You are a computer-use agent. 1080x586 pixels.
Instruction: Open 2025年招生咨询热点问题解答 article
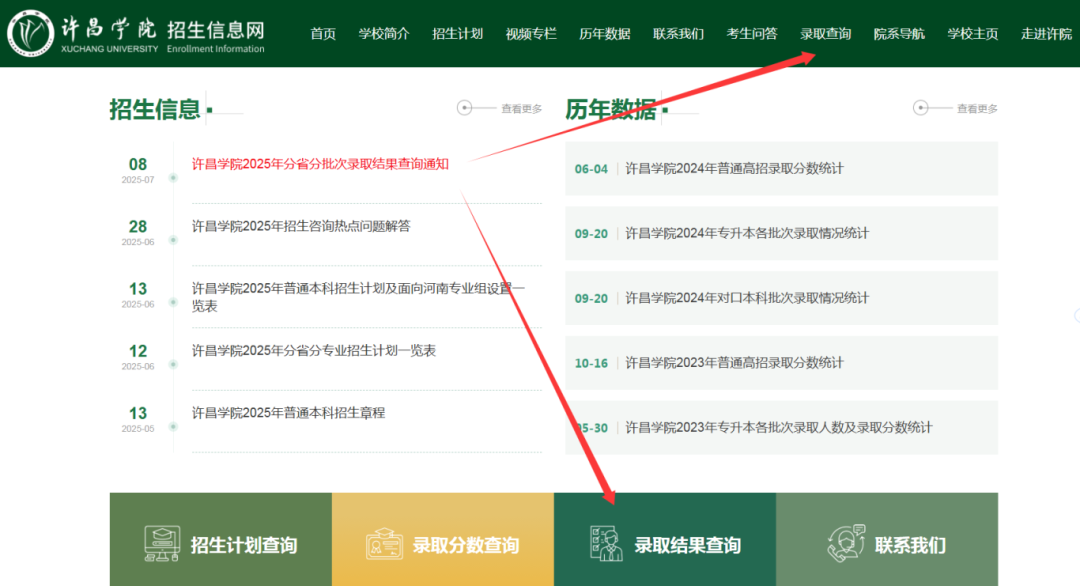pyautogui.click(x=301, y=226)
